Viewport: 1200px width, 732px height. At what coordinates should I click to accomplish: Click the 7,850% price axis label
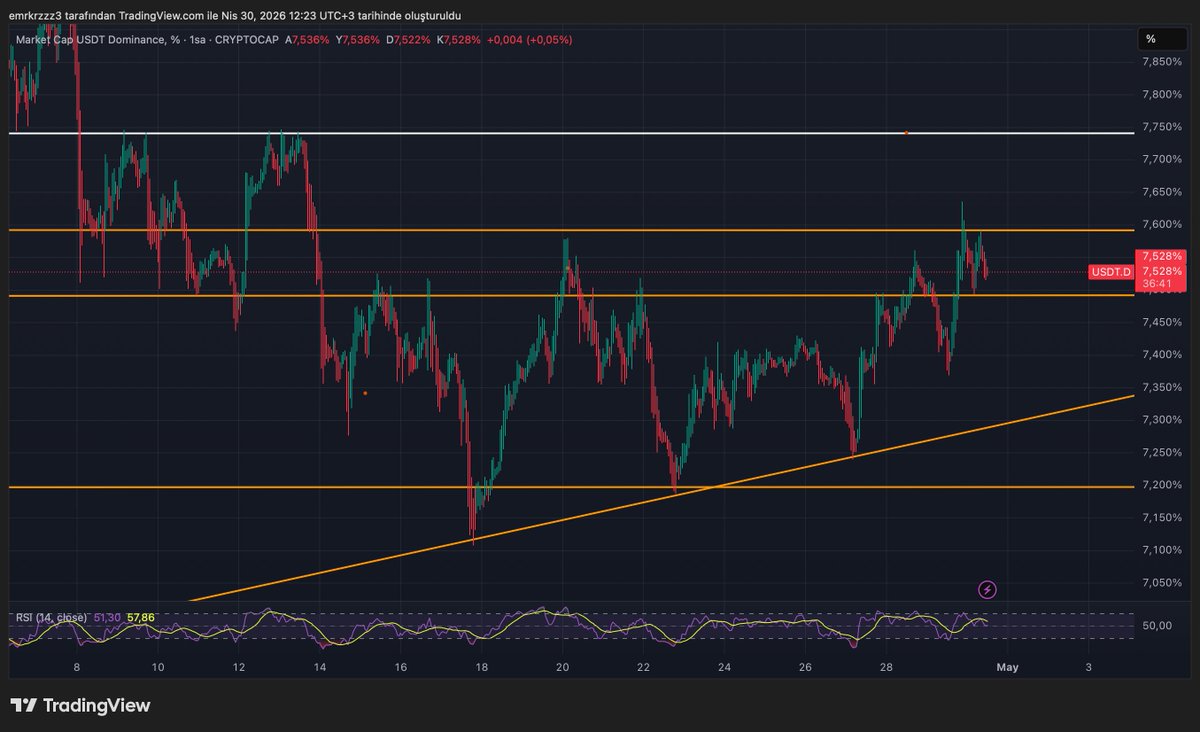click(1162, 62)
